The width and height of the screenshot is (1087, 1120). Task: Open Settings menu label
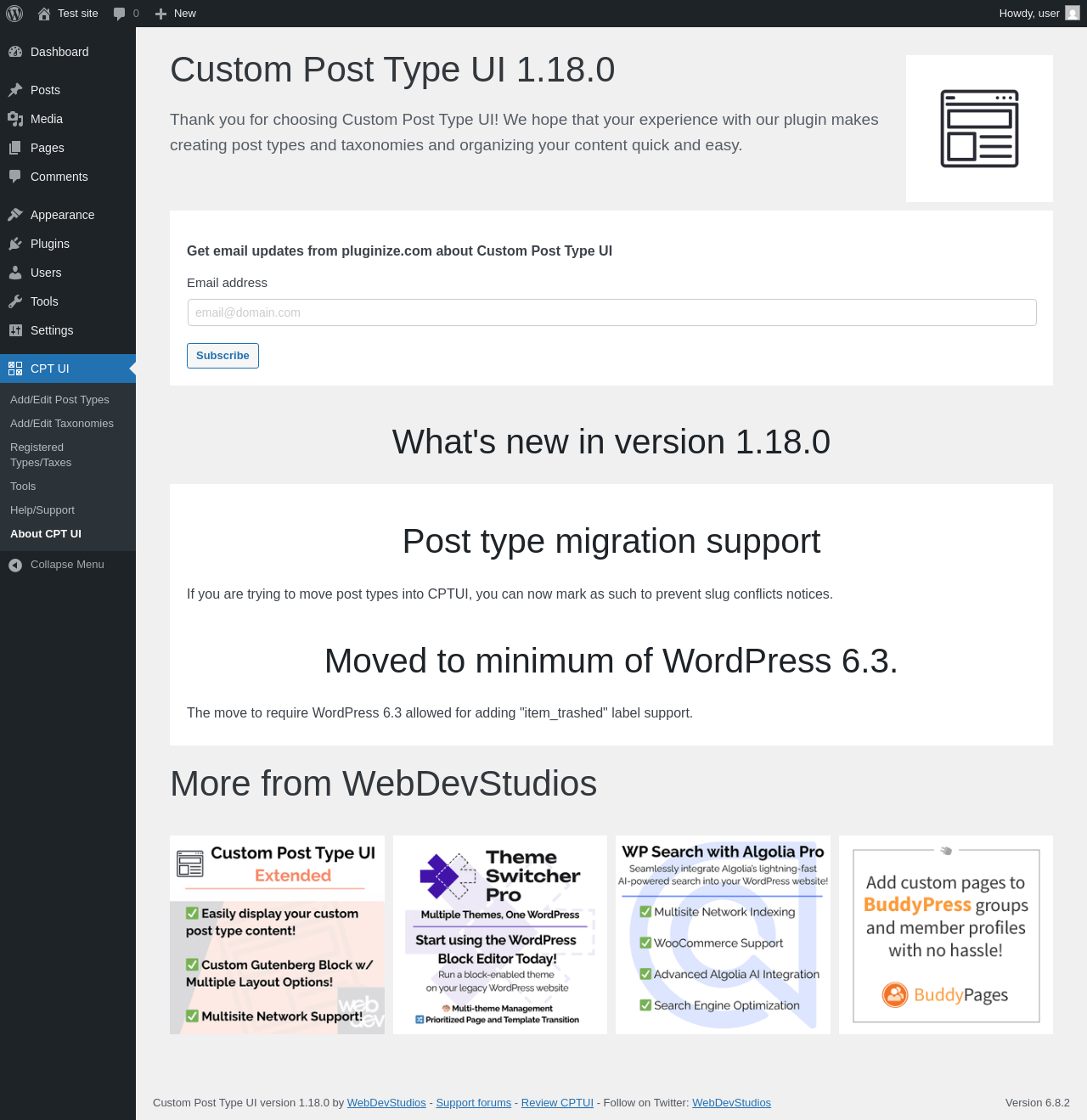(52, 330)
